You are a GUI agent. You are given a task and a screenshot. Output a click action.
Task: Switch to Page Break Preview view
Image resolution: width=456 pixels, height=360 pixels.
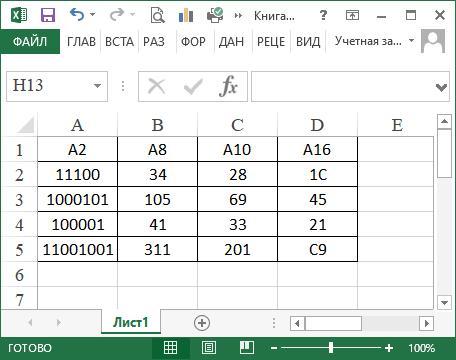(x=247, y=348)
